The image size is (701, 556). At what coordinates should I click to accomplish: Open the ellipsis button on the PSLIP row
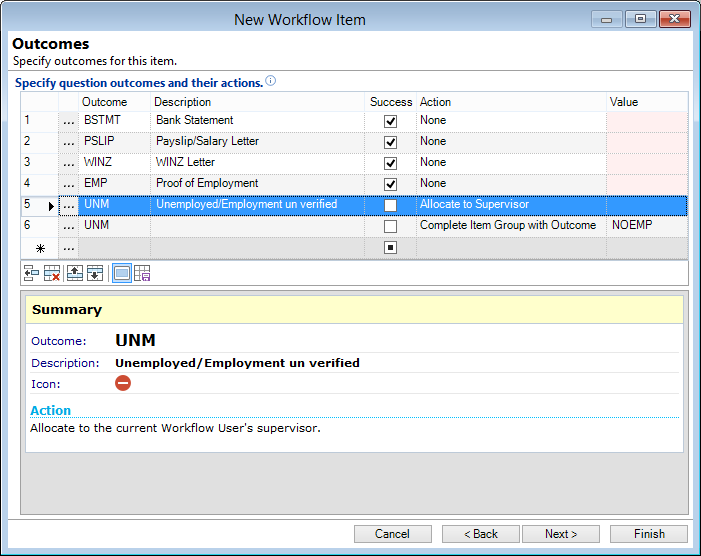click(68, 143)
